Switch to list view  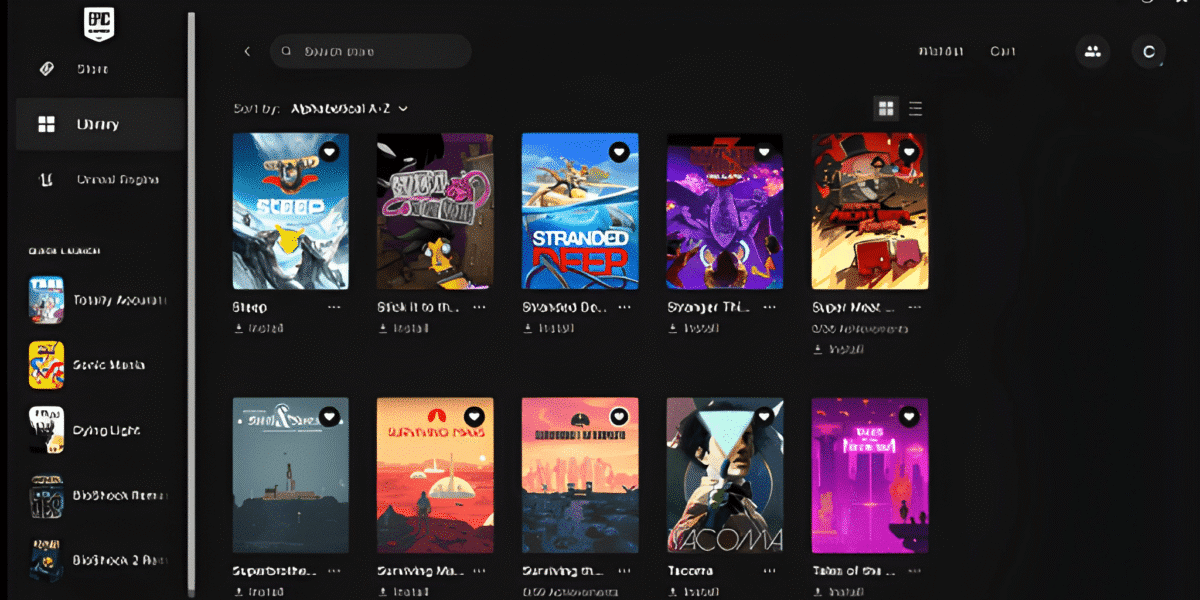coord(915,108)
